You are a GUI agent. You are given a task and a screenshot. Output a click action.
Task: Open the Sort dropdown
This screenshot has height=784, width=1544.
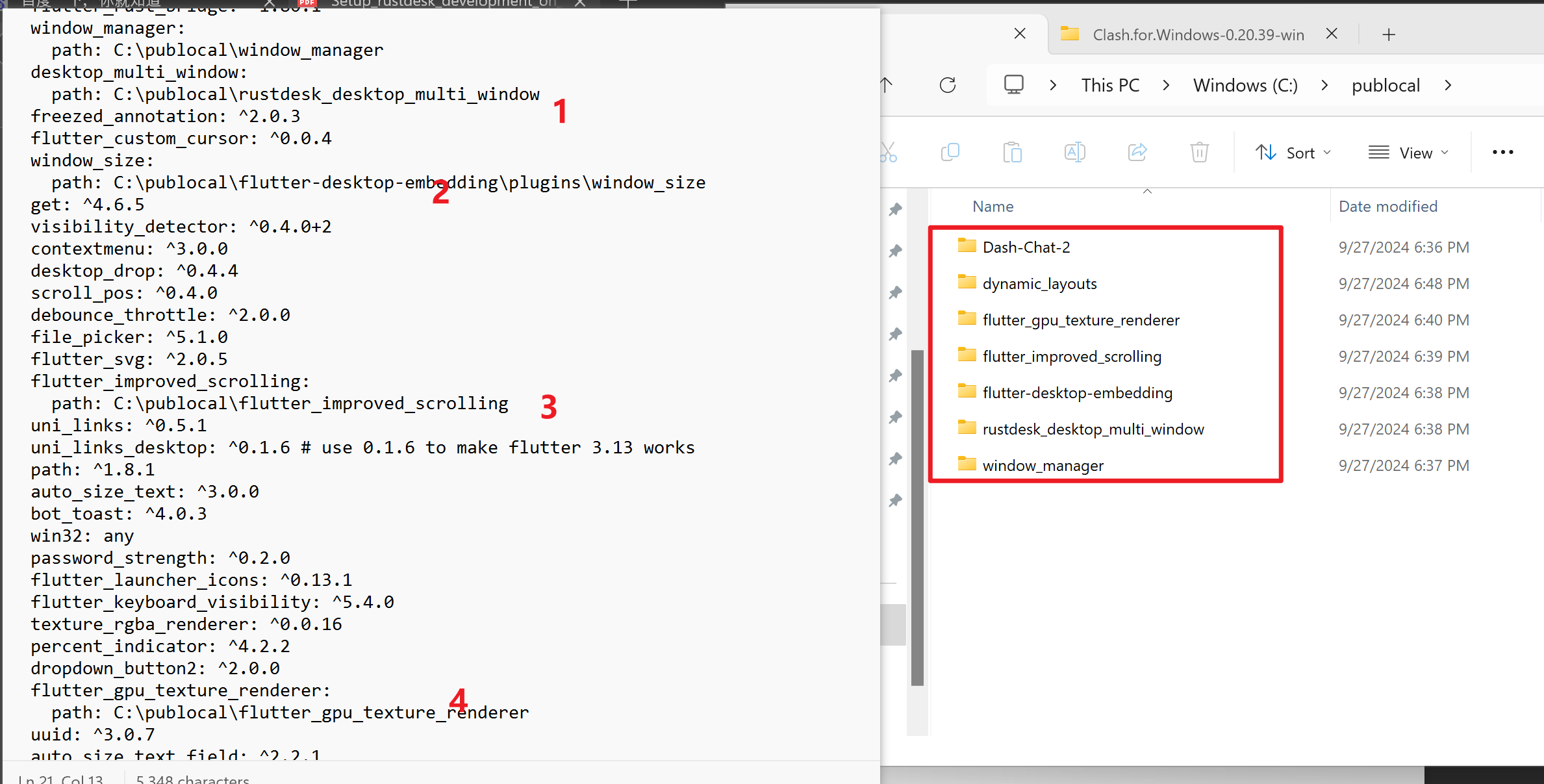[1293, 152]
